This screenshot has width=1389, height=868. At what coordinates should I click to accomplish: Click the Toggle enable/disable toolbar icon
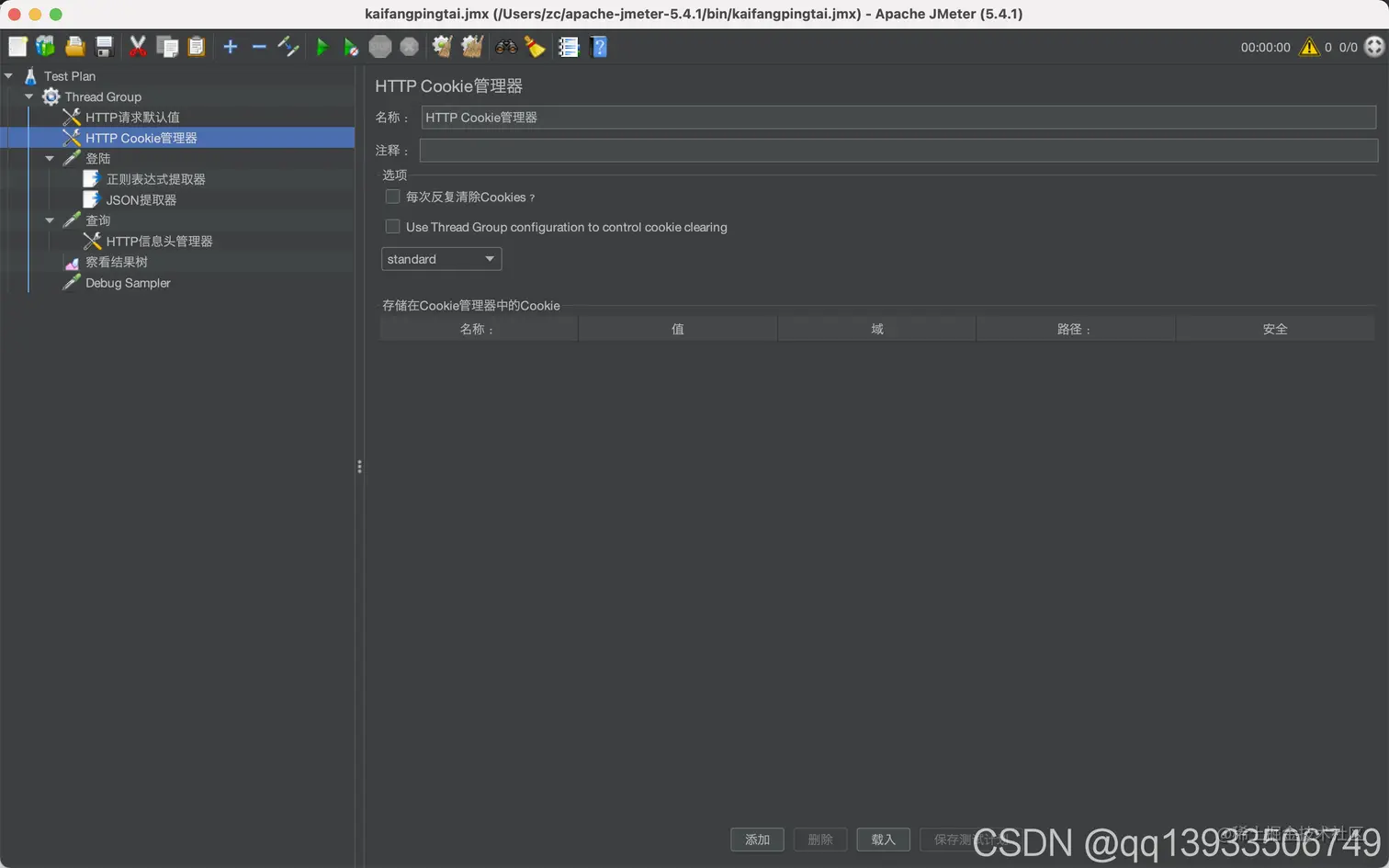click(x=288, y=47)
